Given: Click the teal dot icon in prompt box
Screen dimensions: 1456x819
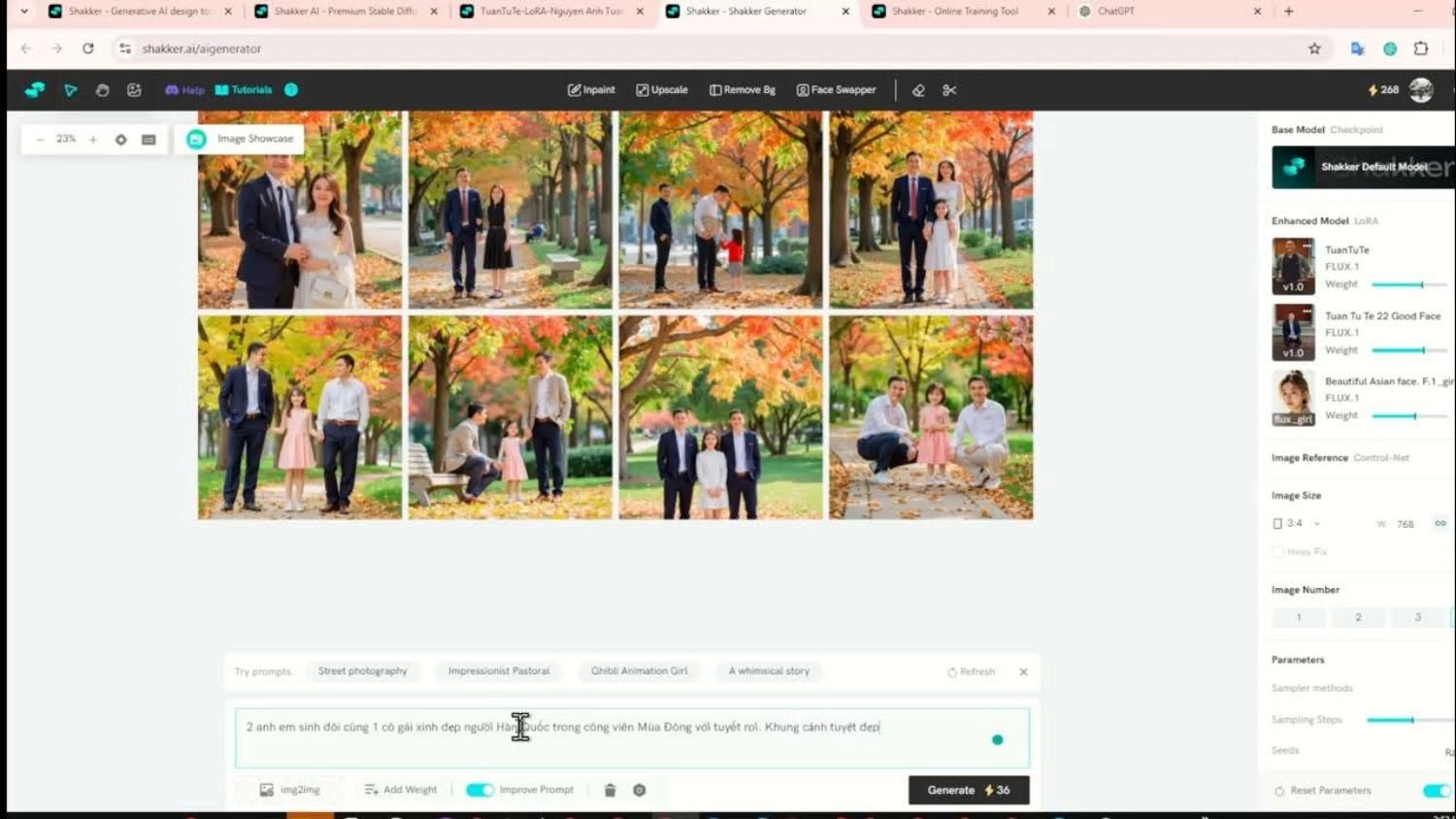Looking at the screenshot, I should 997,739.
